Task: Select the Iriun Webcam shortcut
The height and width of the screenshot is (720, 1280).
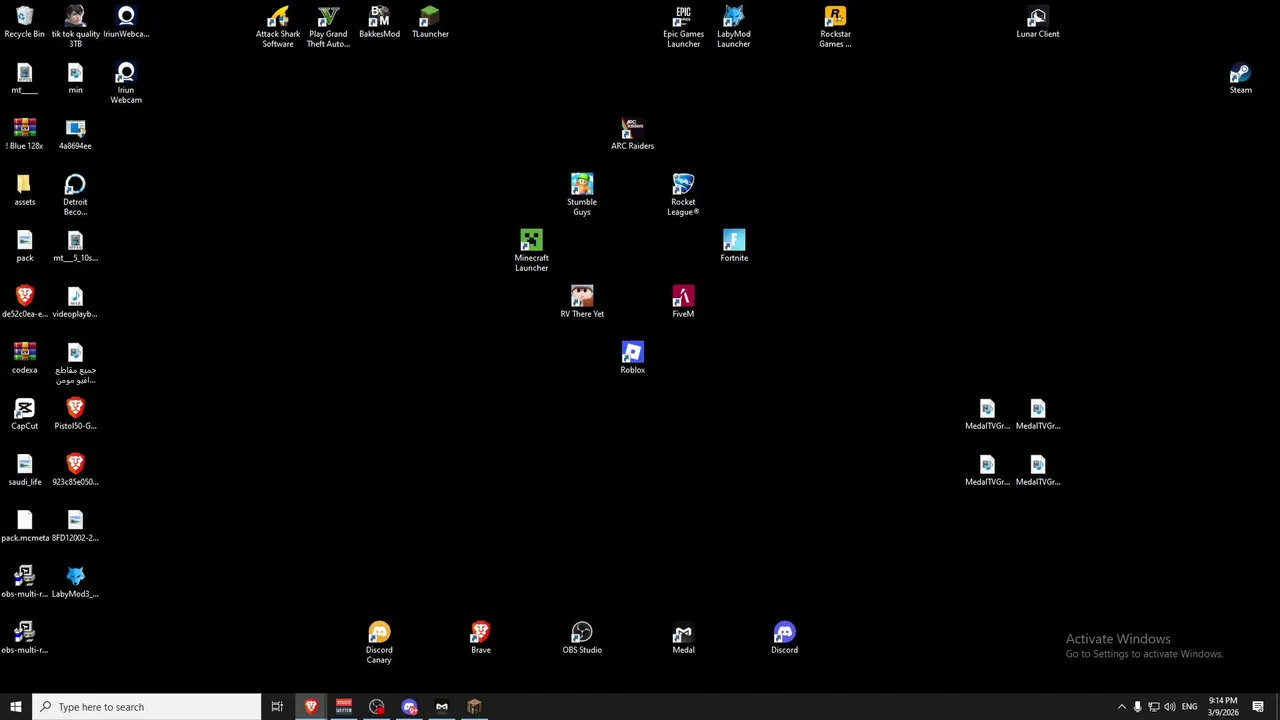Action: [x=126, y=83]
